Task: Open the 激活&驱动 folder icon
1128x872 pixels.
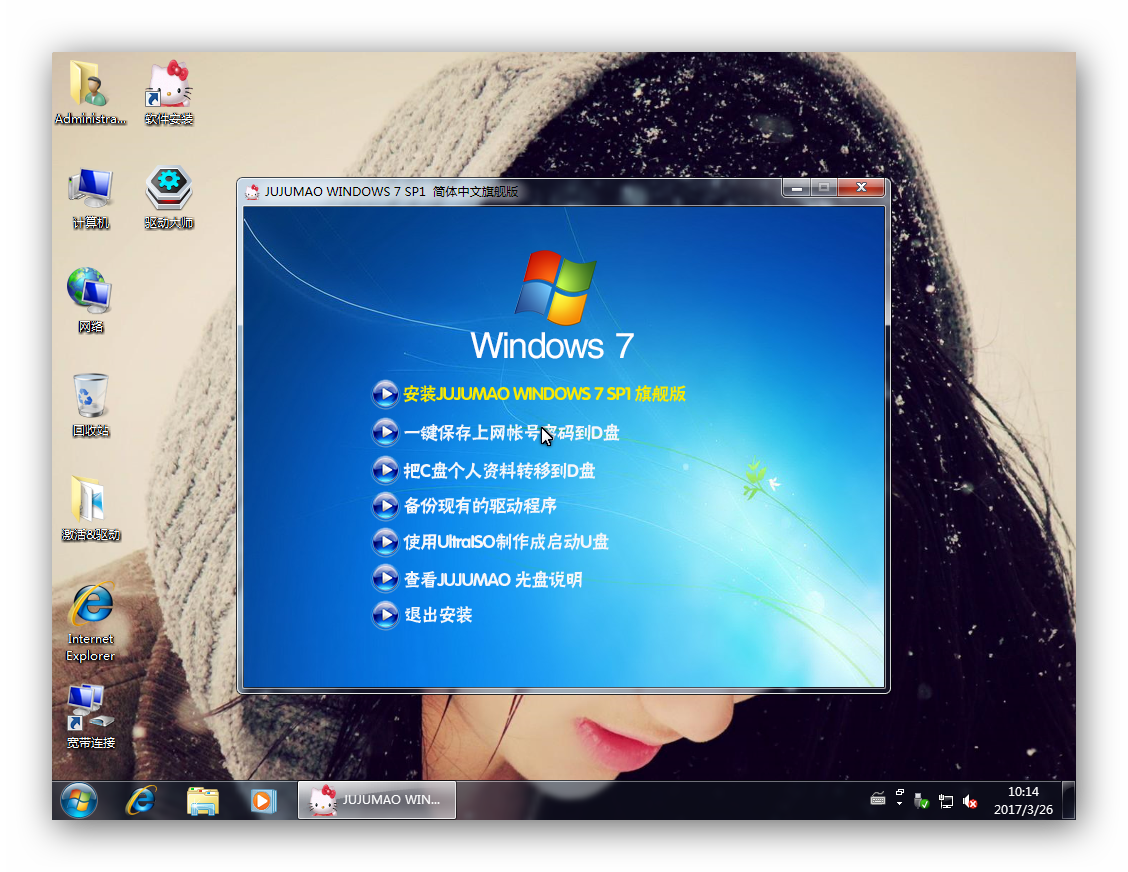Action: coord(91,509)
